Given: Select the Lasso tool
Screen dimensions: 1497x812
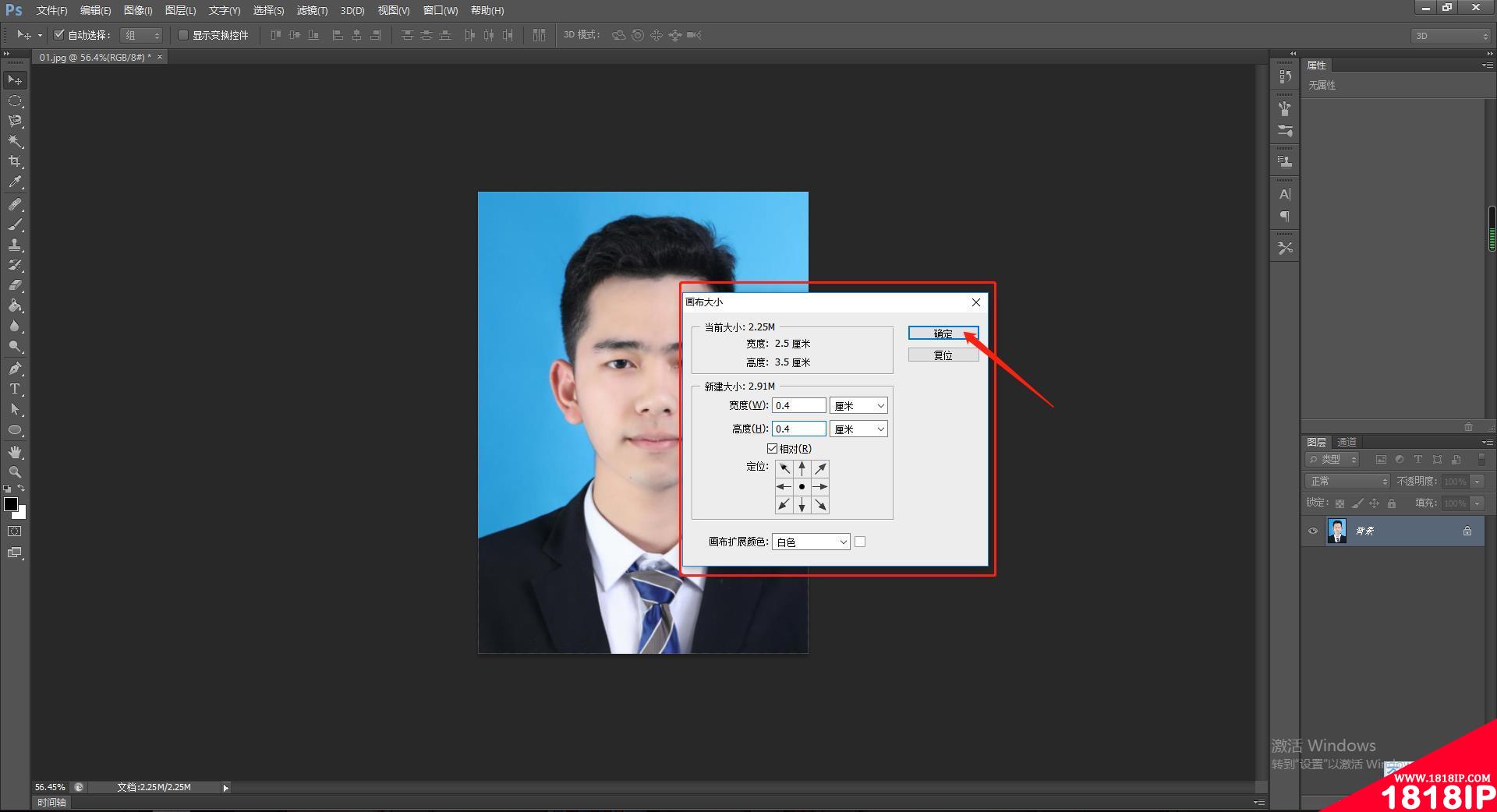Looking at the screenshot, I should pos(15,122).
